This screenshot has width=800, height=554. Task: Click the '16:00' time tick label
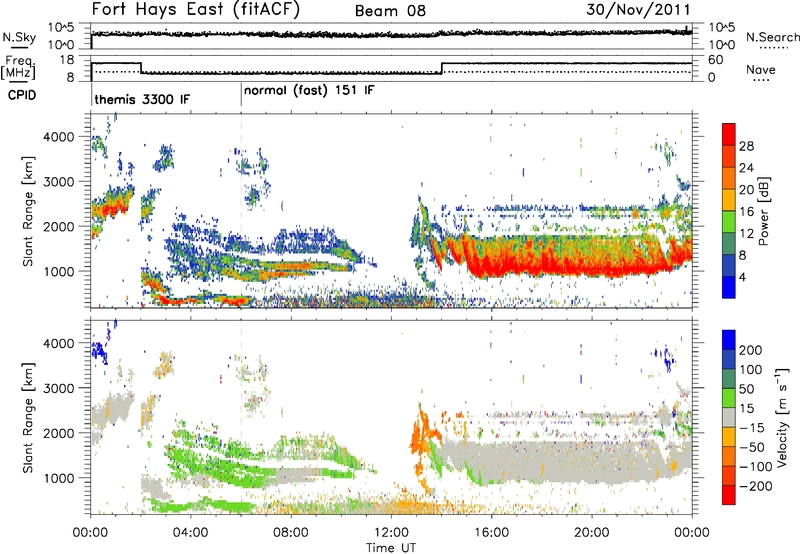(x=491, y=533)
